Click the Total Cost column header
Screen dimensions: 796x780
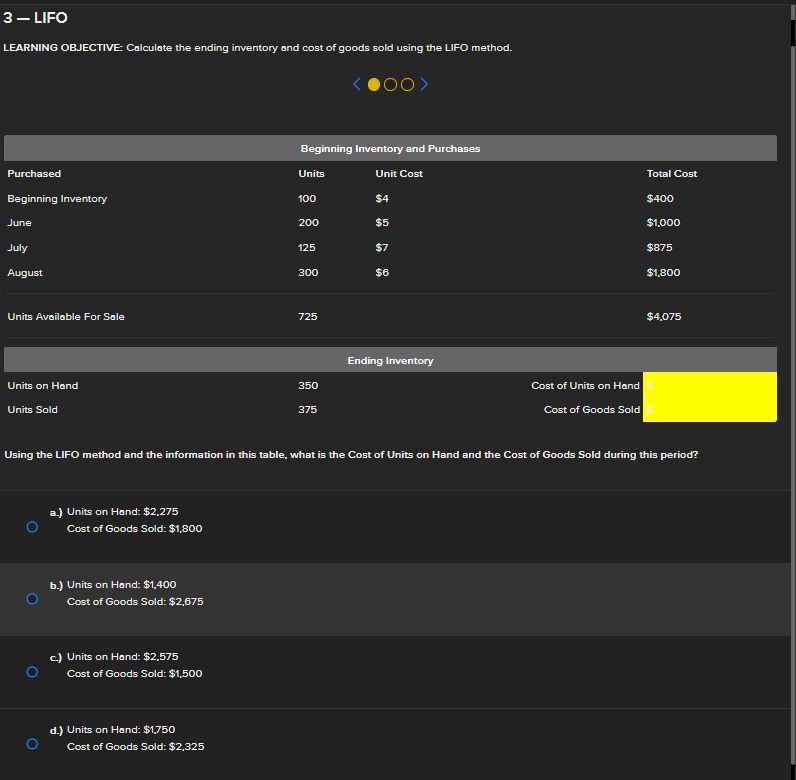click(671, 174)
